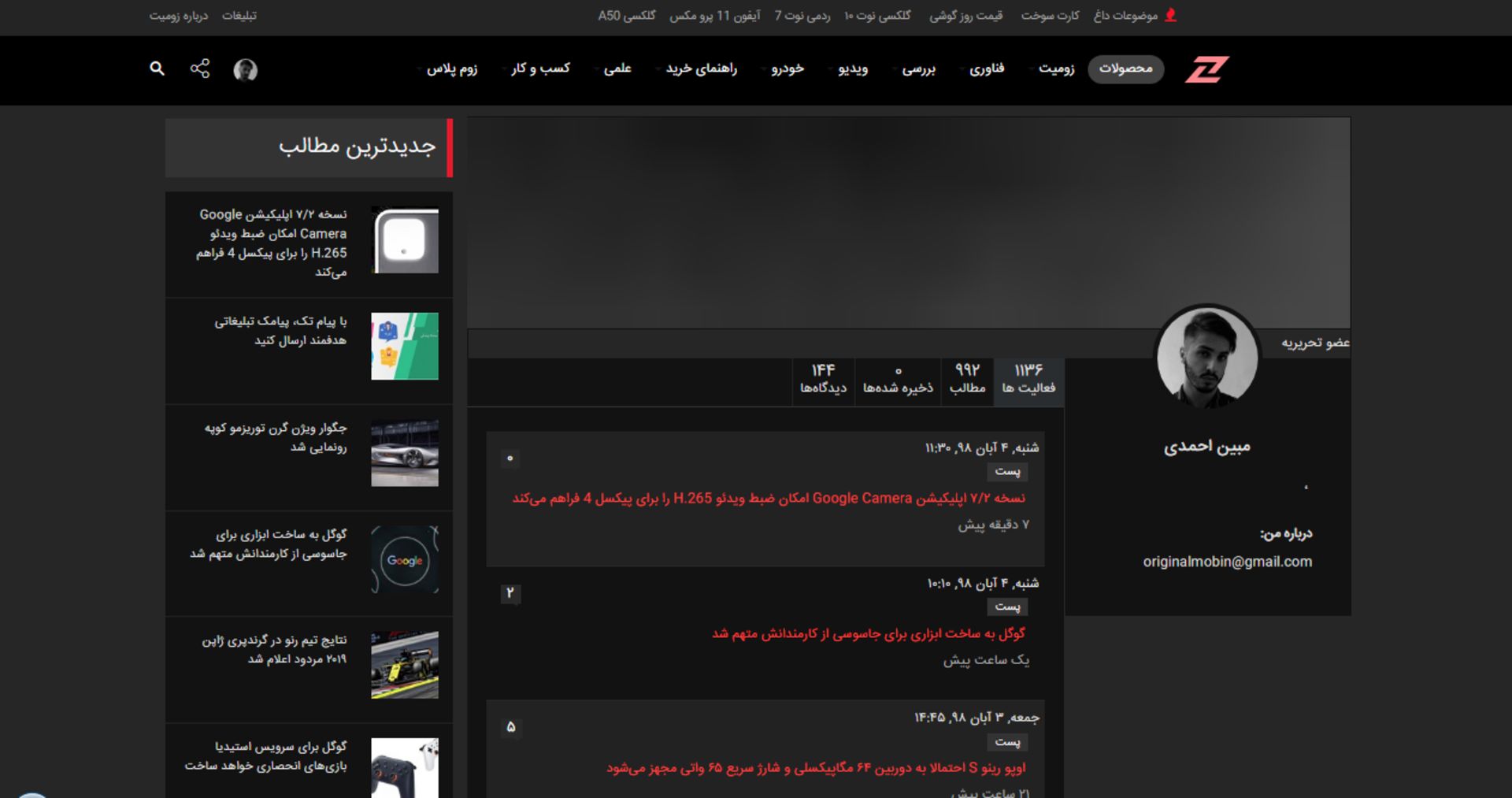Click the پست tag on the Google Camera activity
This screenshot has height=798, width=1512.
click(1007, 472)
